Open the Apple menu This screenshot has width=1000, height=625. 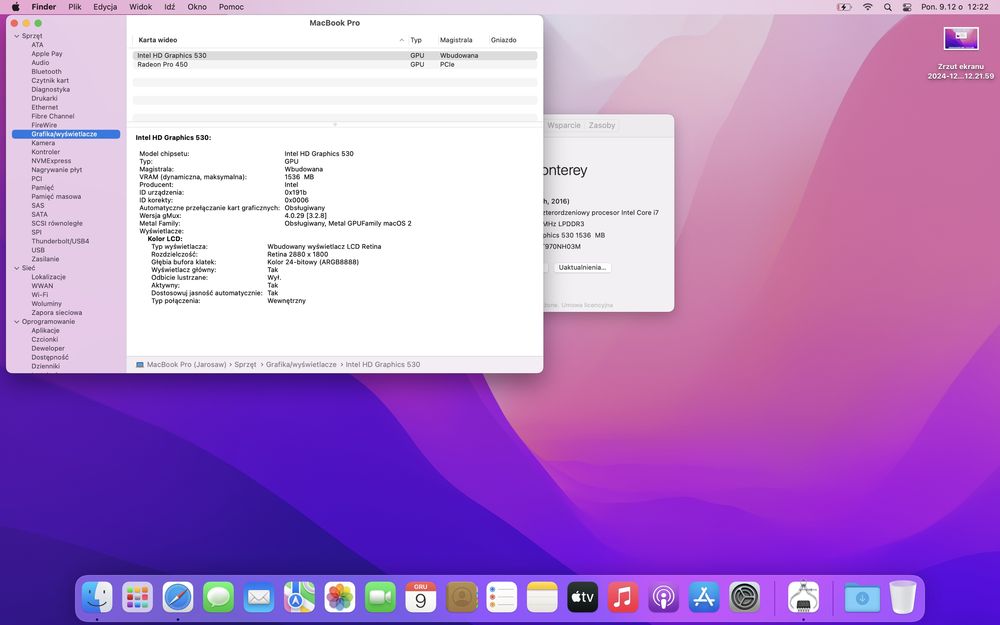(15, 7)
